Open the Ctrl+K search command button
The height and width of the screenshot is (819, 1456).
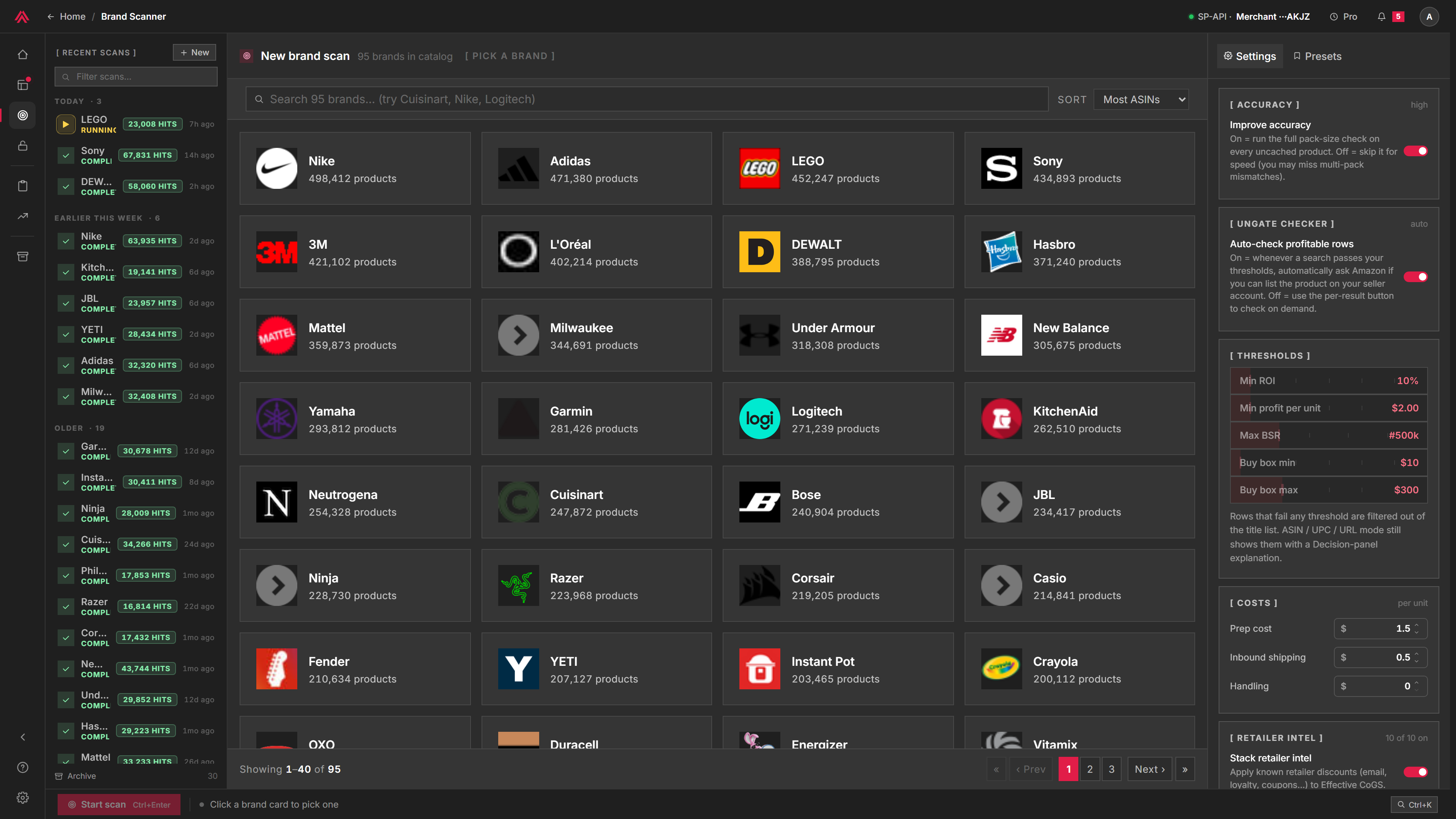point(1414,804)
